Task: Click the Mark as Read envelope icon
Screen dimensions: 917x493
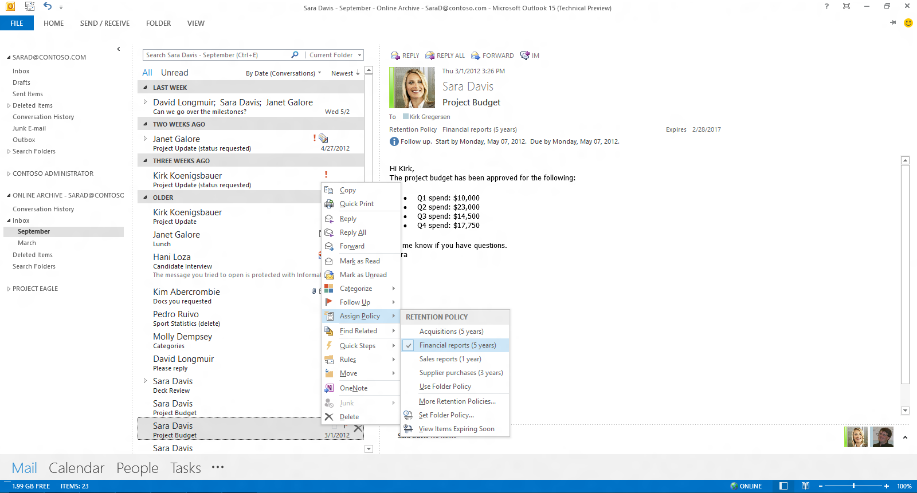Action: pyautogui.click(x=329, y=261)
